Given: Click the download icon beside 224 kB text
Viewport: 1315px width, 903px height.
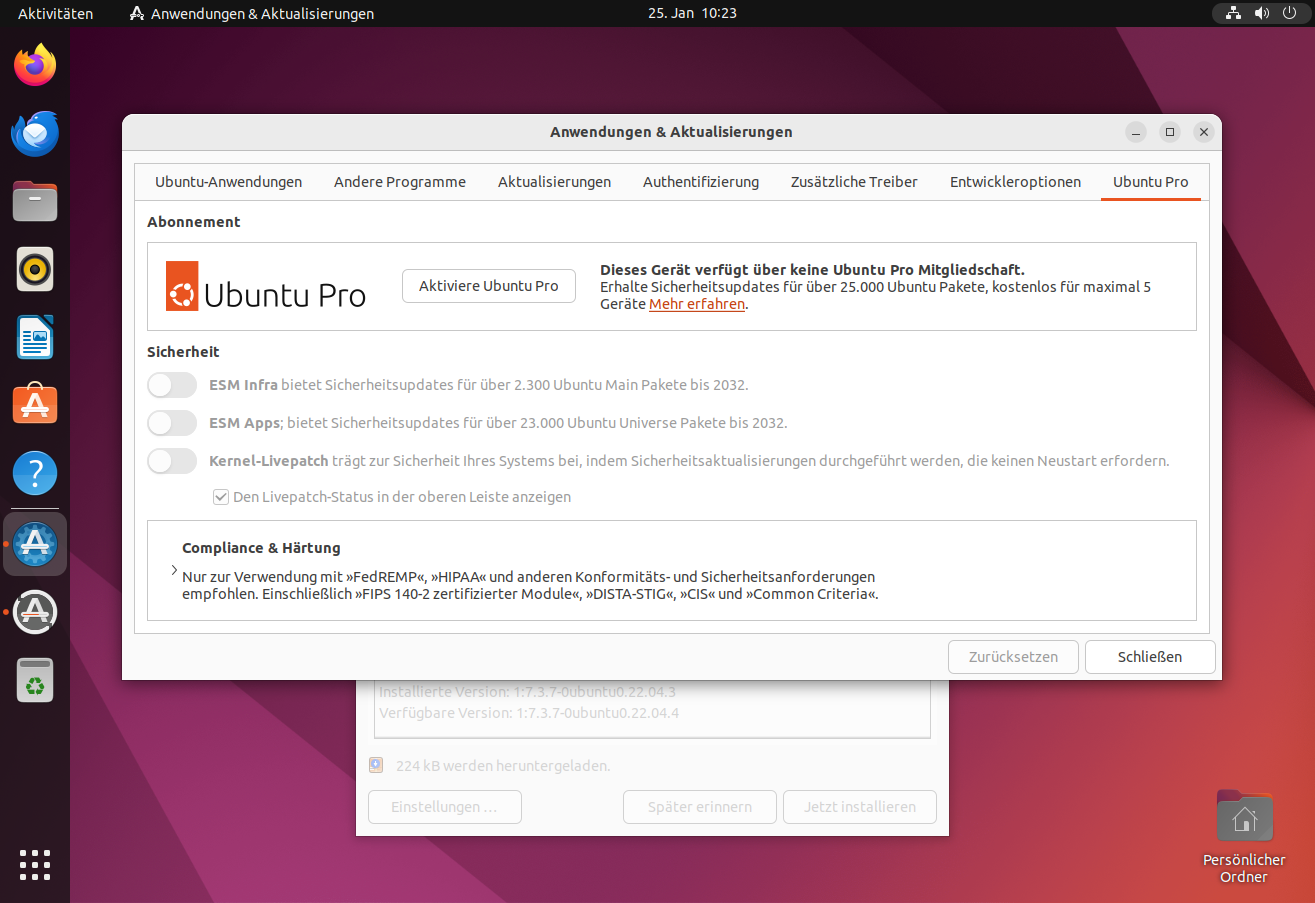Looking at the screenshot, I should point(376,765).
